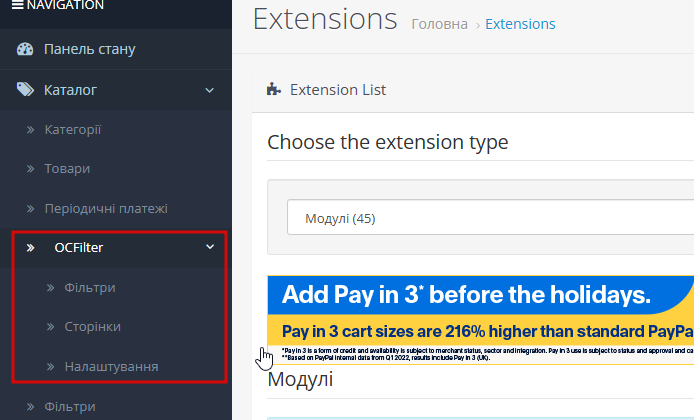Screen dimensions: 694x420
Task: Open Панель стану menu item
Action: [x=89, y=49]
